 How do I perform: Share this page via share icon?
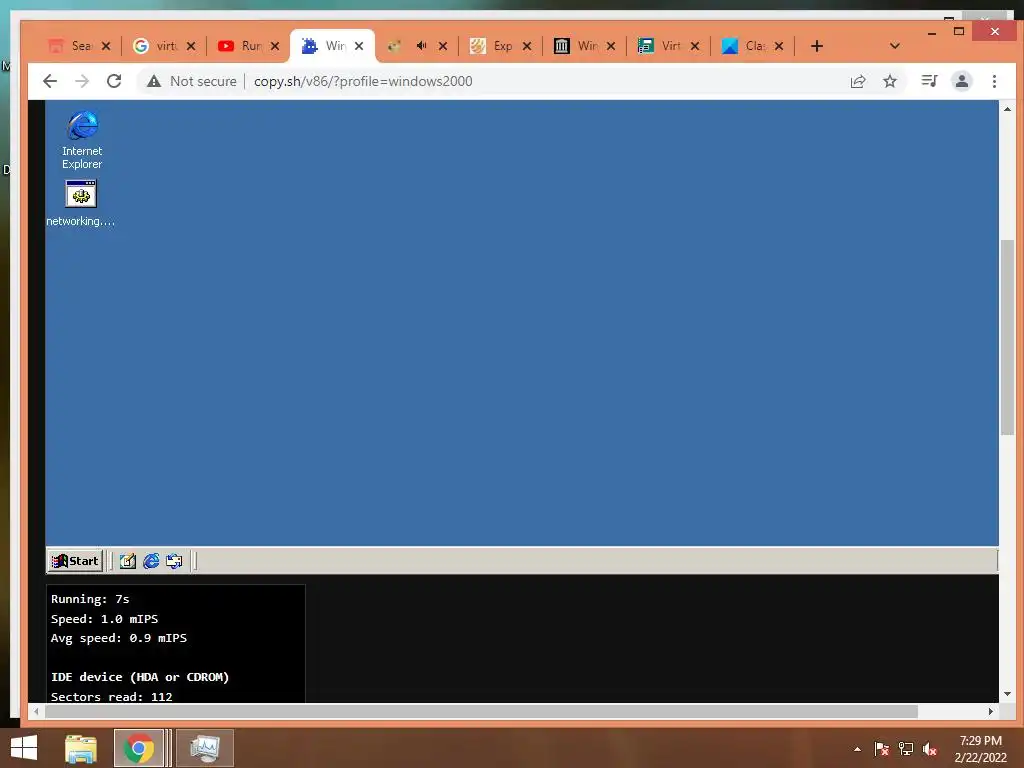[857, 81]
